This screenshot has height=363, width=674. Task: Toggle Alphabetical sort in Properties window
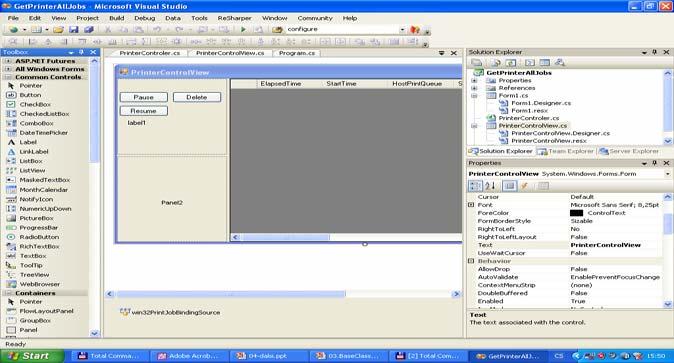coord(490,186)
